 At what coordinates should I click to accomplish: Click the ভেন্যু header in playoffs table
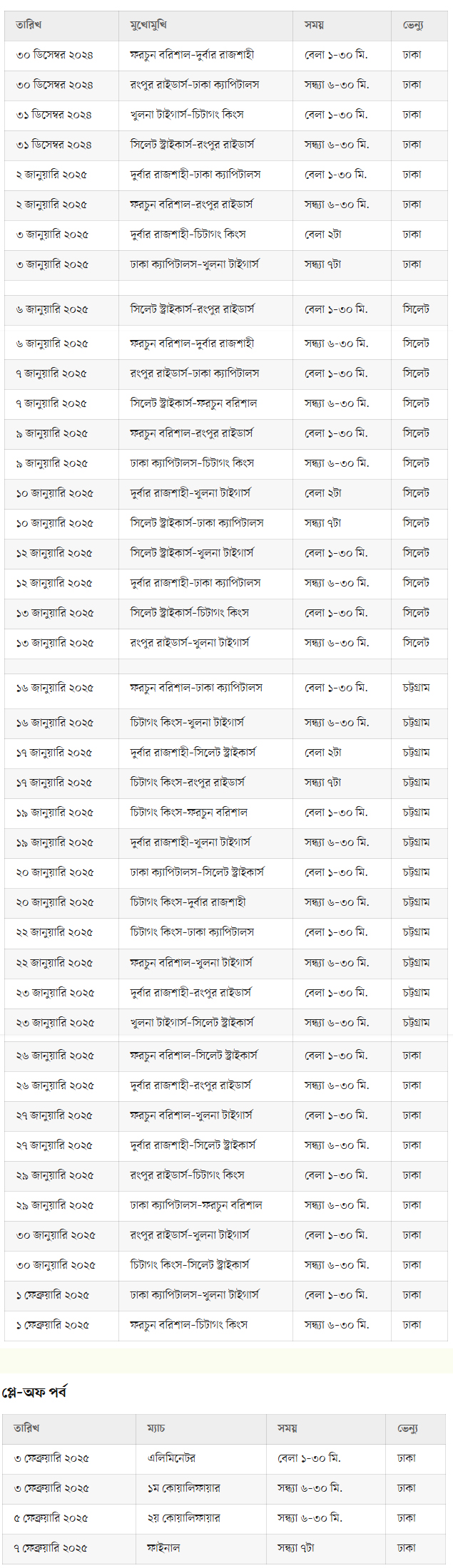point(407,1428)
